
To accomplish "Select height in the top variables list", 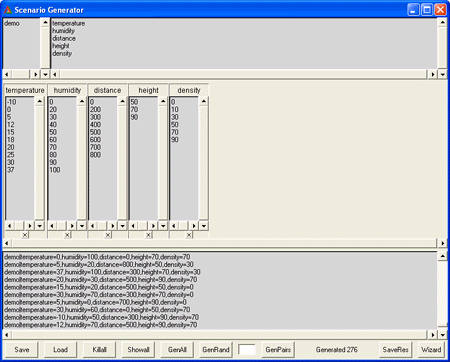I will (61, 46).
